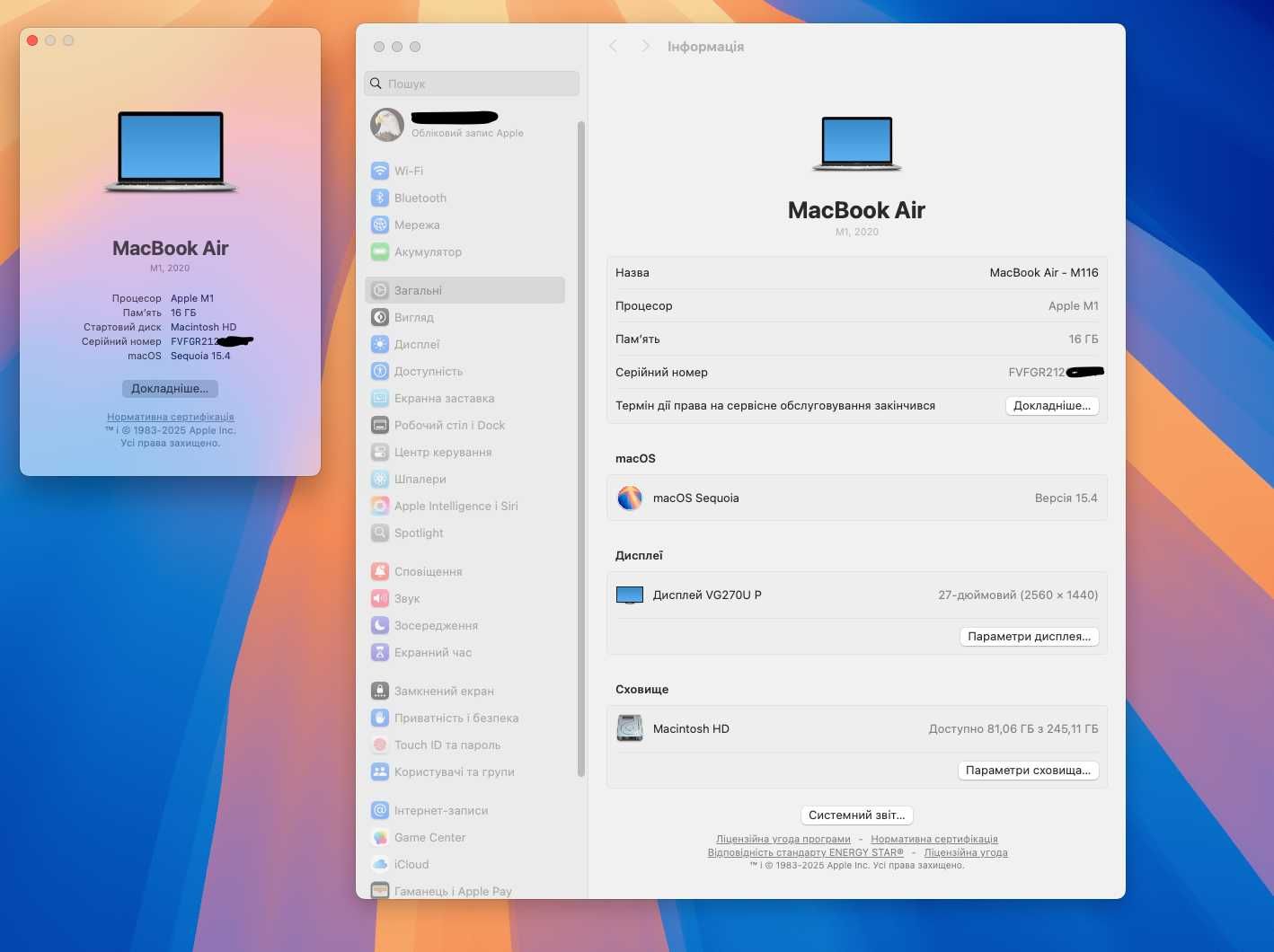The width and height of the screenshot is (1274, 952).
Task: Click Sequoia 15.4 in About This Mac window
Action: [200, 356]
